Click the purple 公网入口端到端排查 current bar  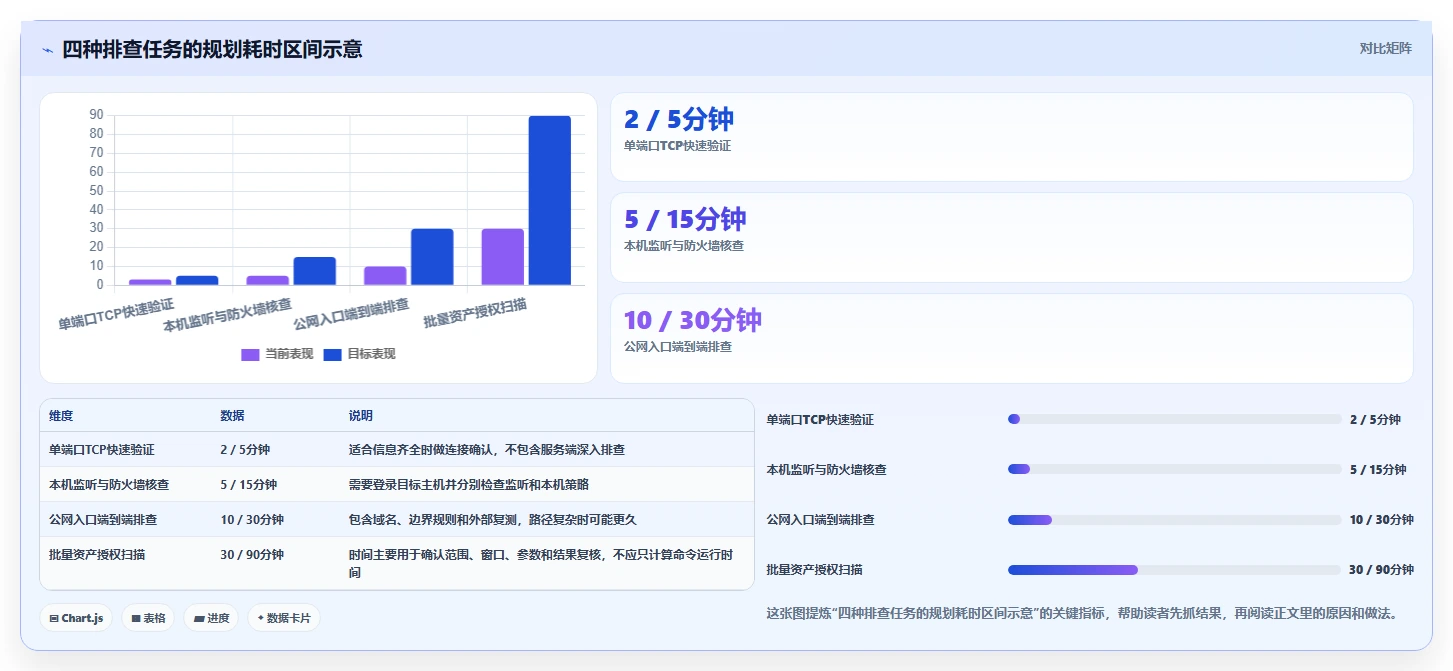pyautogui.click(x=385, y=276)
